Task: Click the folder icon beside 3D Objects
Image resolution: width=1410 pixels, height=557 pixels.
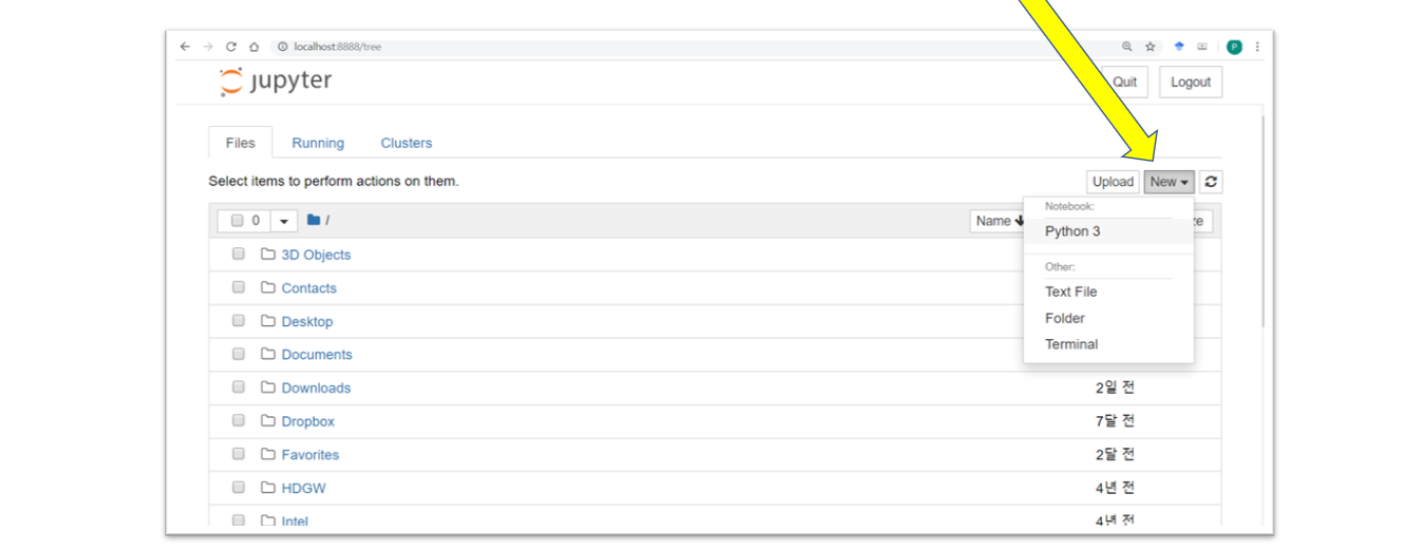Action: click(x=268, y=254)
